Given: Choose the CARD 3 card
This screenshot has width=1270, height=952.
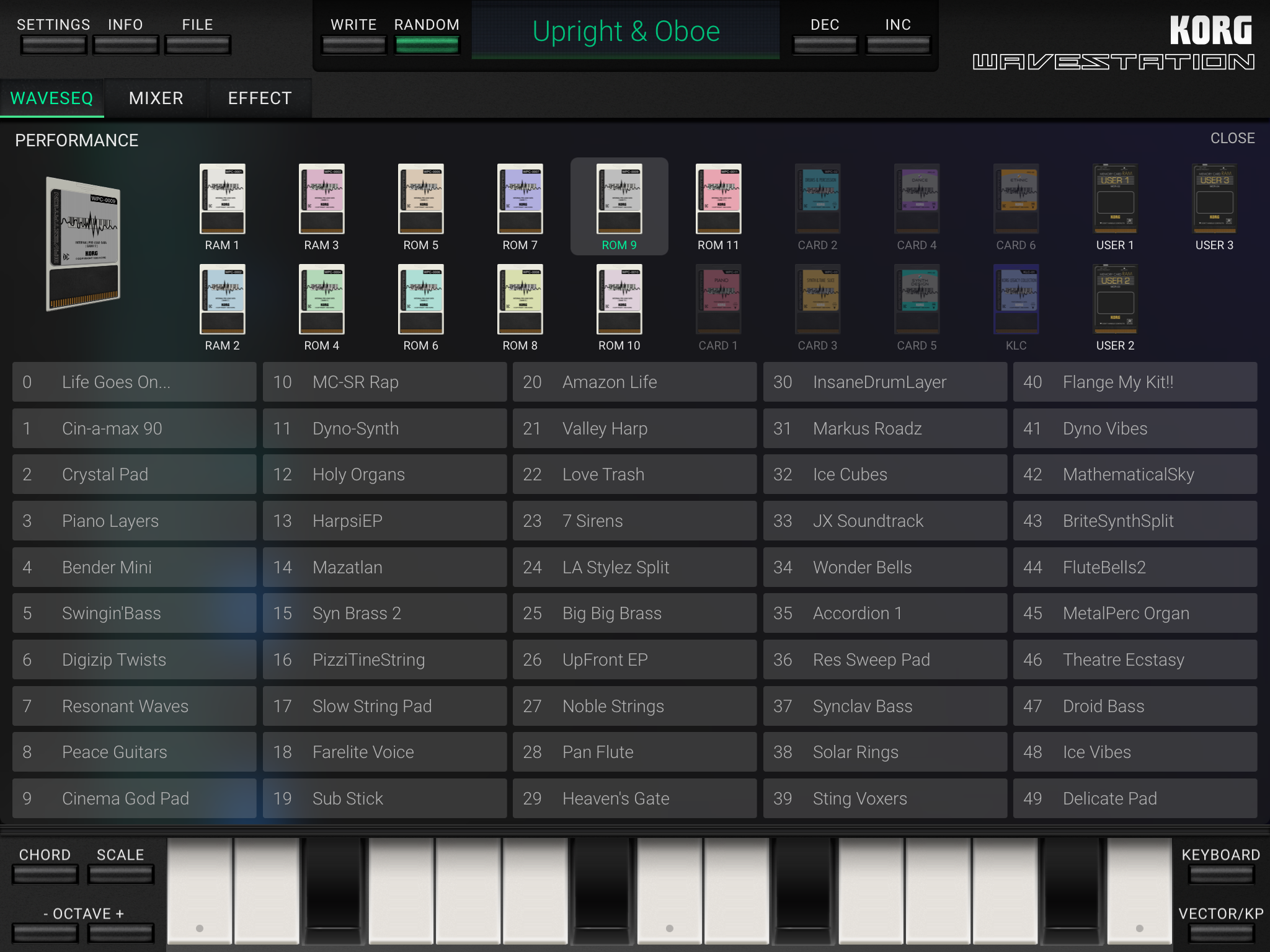Looking at the screenshot, I should pyautogui.click(x=817, y=300).
